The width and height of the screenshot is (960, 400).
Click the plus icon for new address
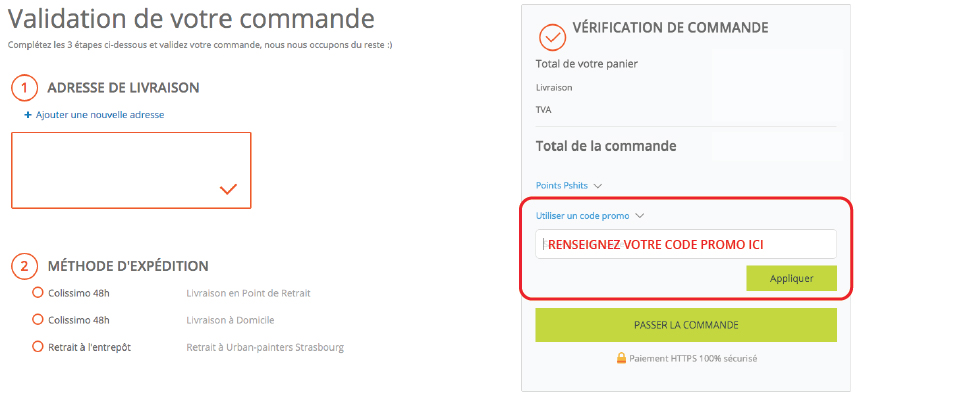pos(28,115)
